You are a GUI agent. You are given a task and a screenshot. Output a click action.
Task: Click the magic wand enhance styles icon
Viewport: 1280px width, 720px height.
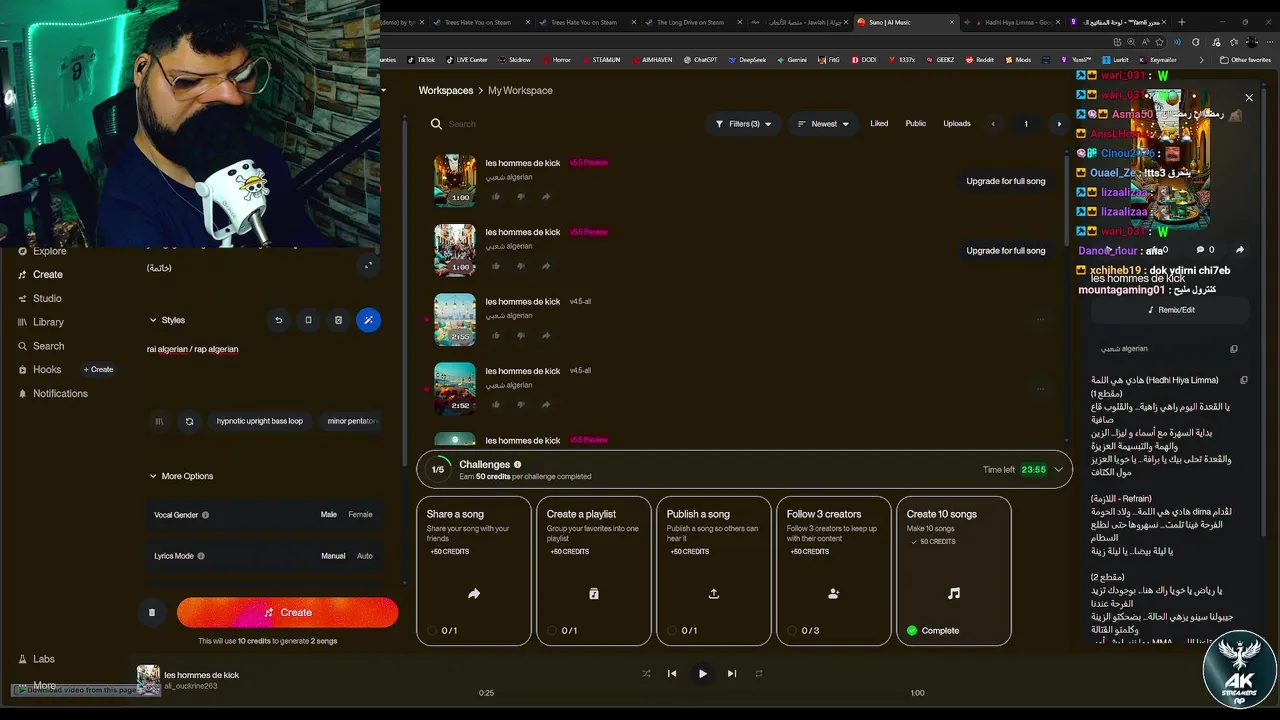(x=368, y=320)
